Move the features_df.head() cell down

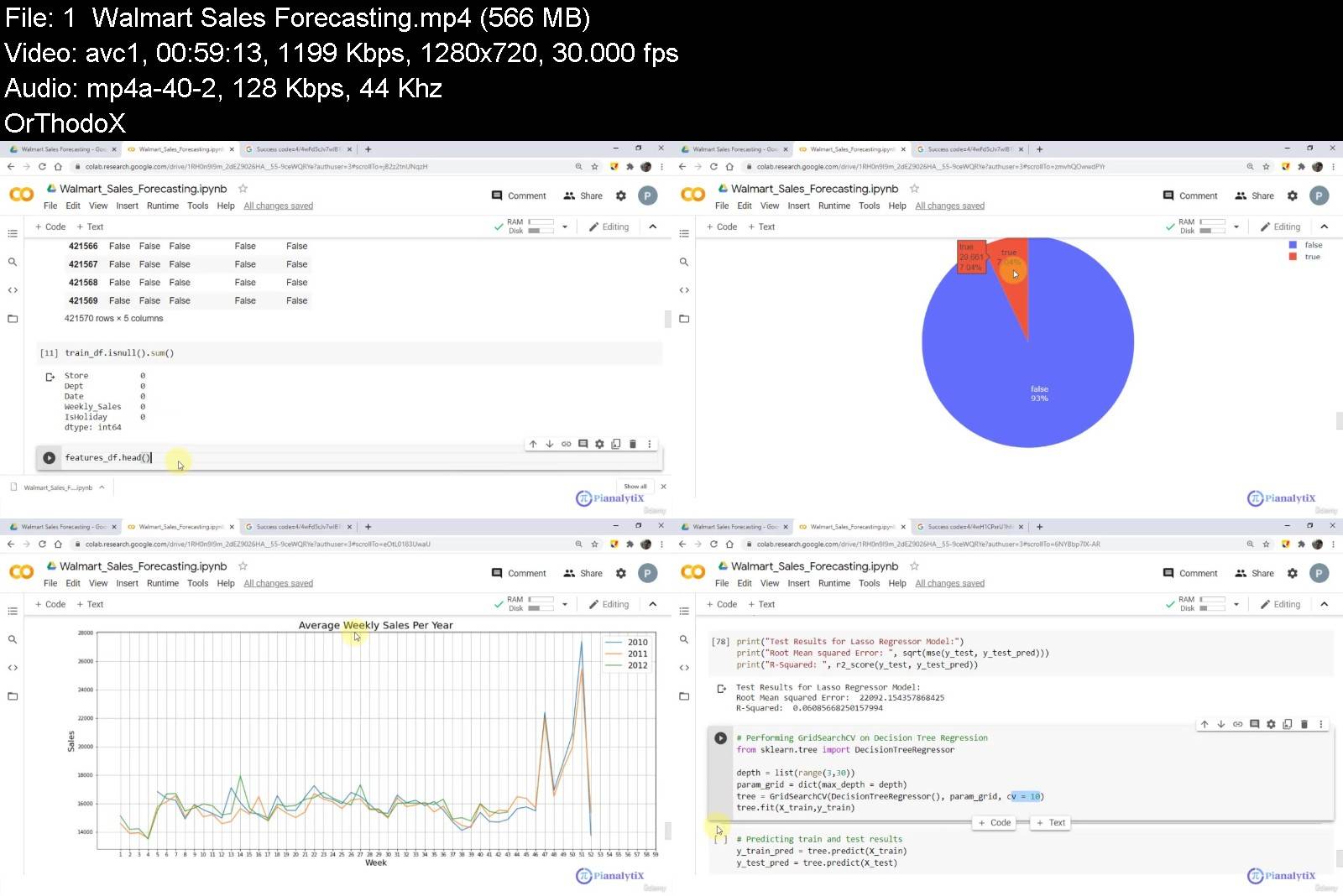(550, 444)
